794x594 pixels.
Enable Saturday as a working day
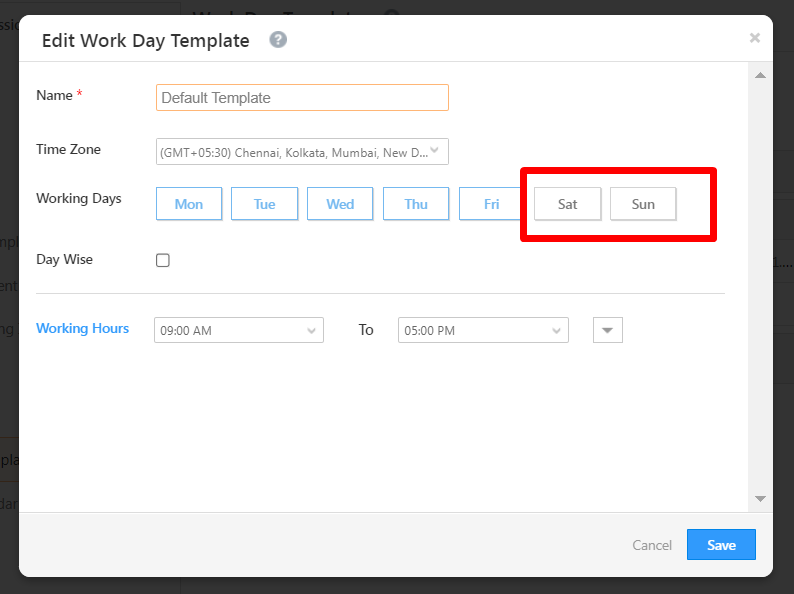coord(568,204)
